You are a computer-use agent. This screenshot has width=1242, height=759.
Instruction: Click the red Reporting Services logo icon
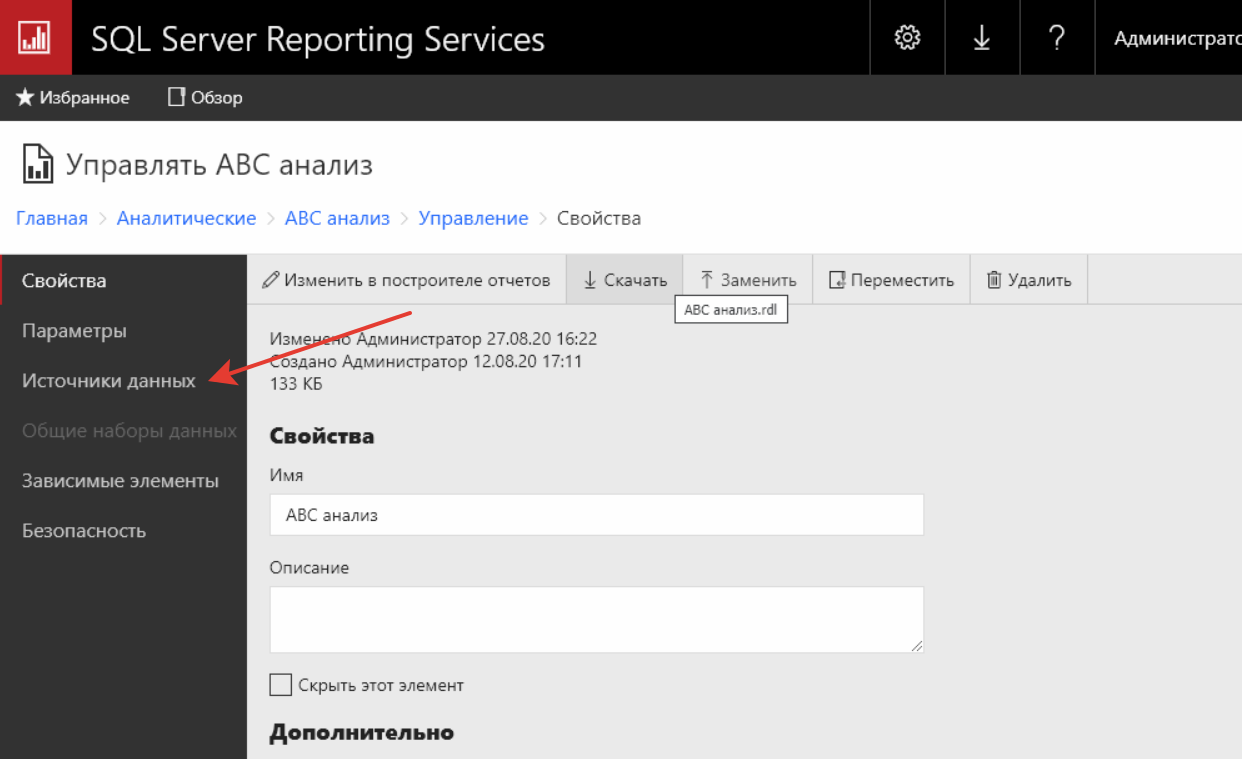(x=35, y=37)
